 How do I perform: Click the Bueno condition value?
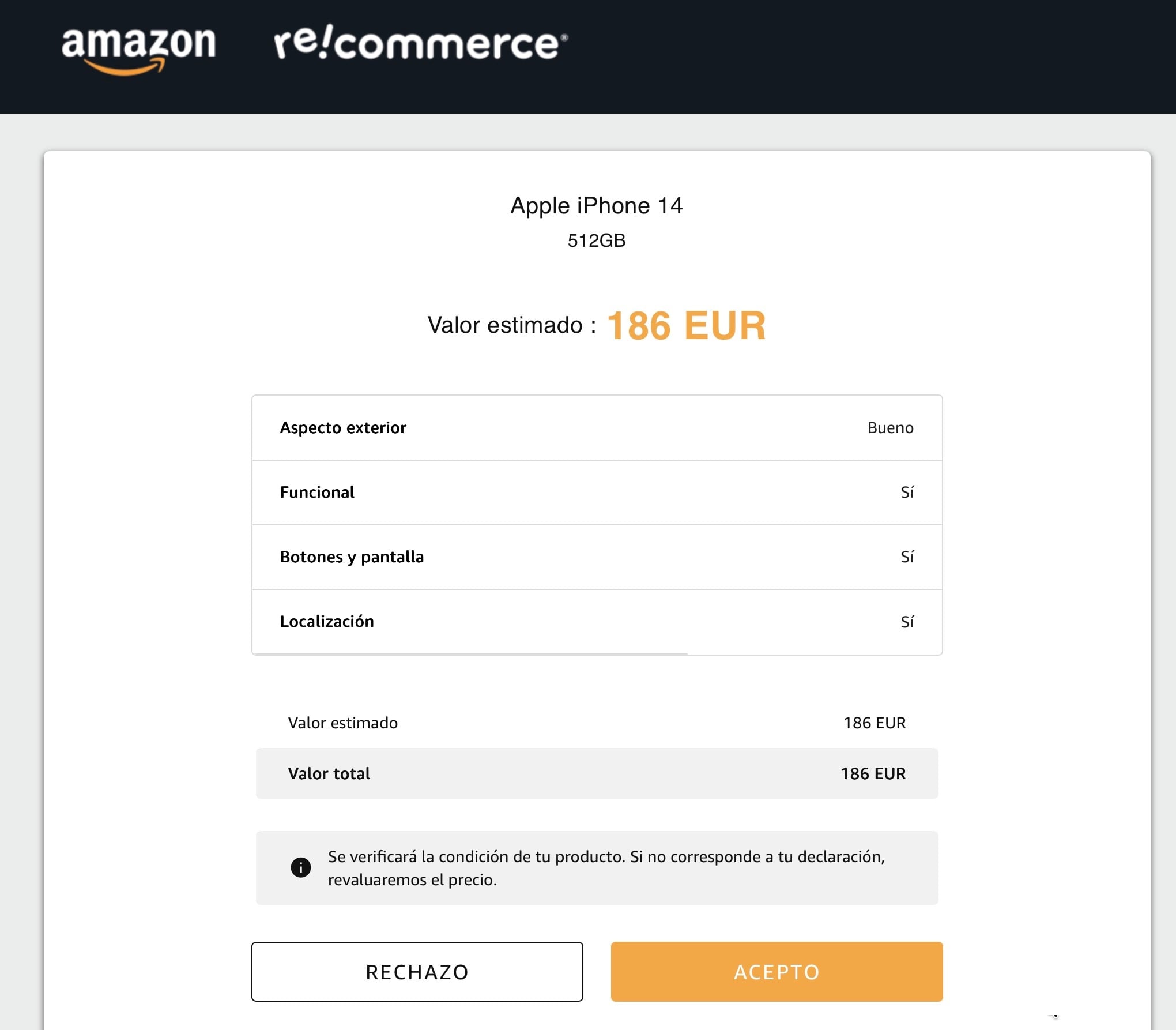[890, 427]
